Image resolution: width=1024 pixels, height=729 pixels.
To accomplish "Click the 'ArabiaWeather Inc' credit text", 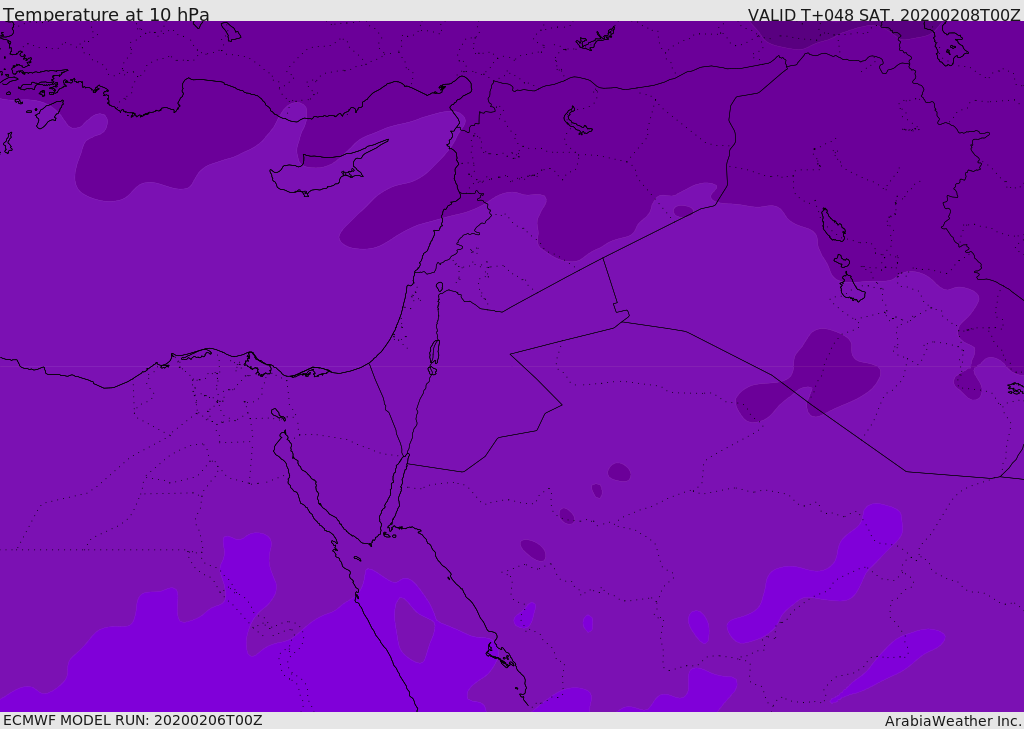I will (x=952, y=721).
